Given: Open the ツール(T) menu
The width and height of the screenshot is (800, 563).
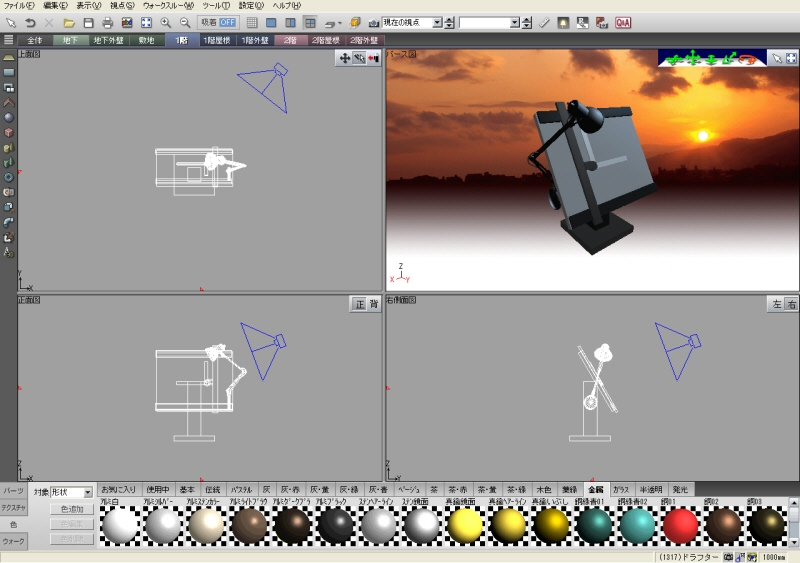Looking at the screenshot, I should point(216,6).
